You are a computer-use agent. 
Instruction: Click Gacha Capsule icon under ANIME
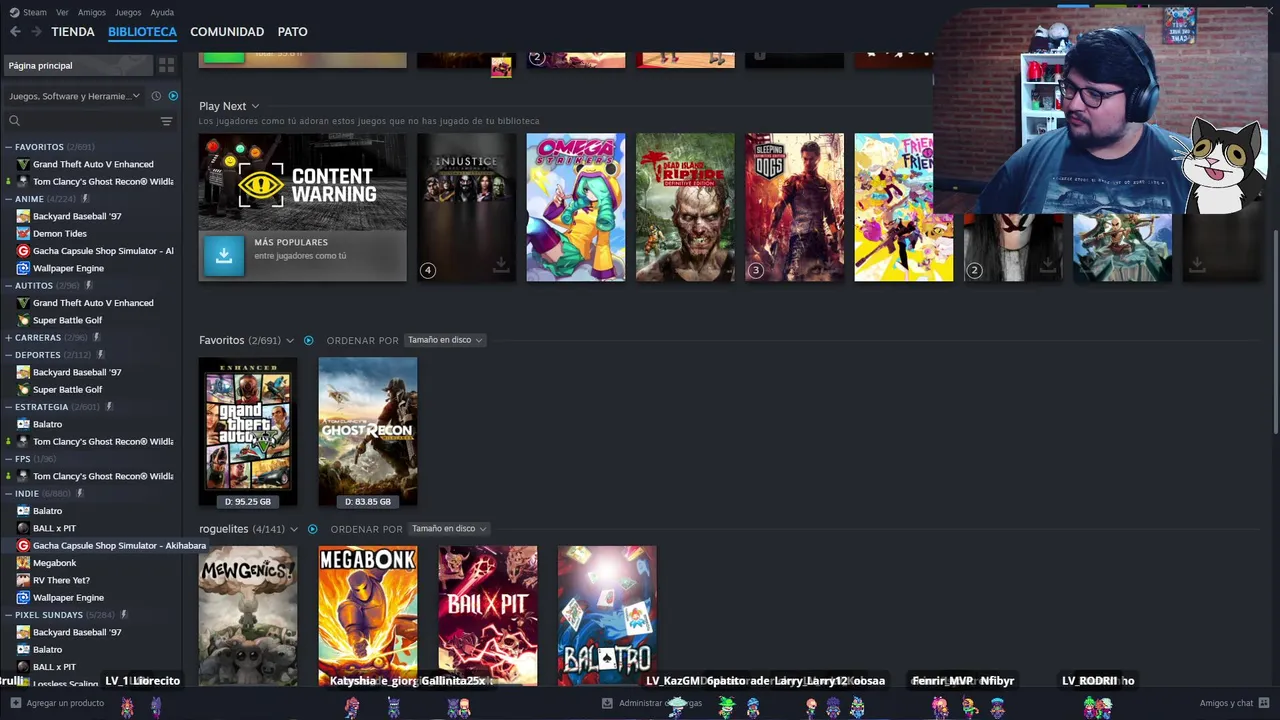pyautogui.click(x=23, y=251)
